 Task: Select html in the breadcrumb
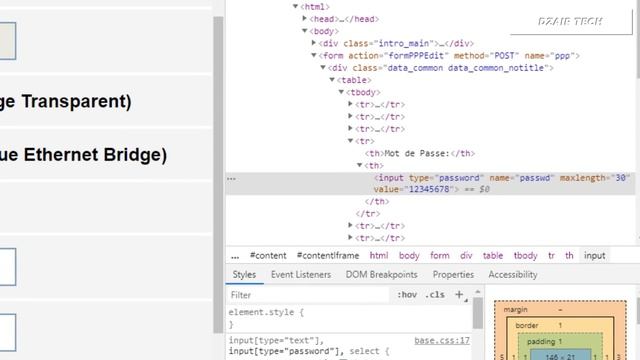pyautogui.click(x=379, y=256)
